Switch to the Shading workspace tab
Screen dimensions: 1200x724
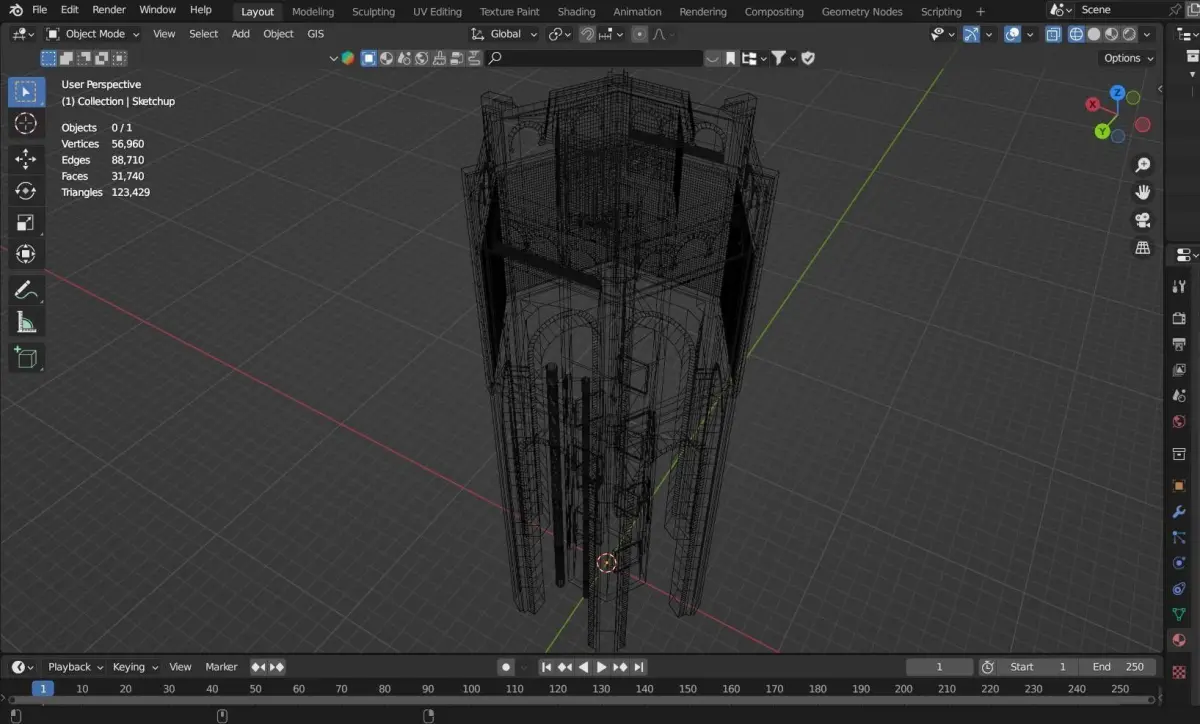point(576,12)
